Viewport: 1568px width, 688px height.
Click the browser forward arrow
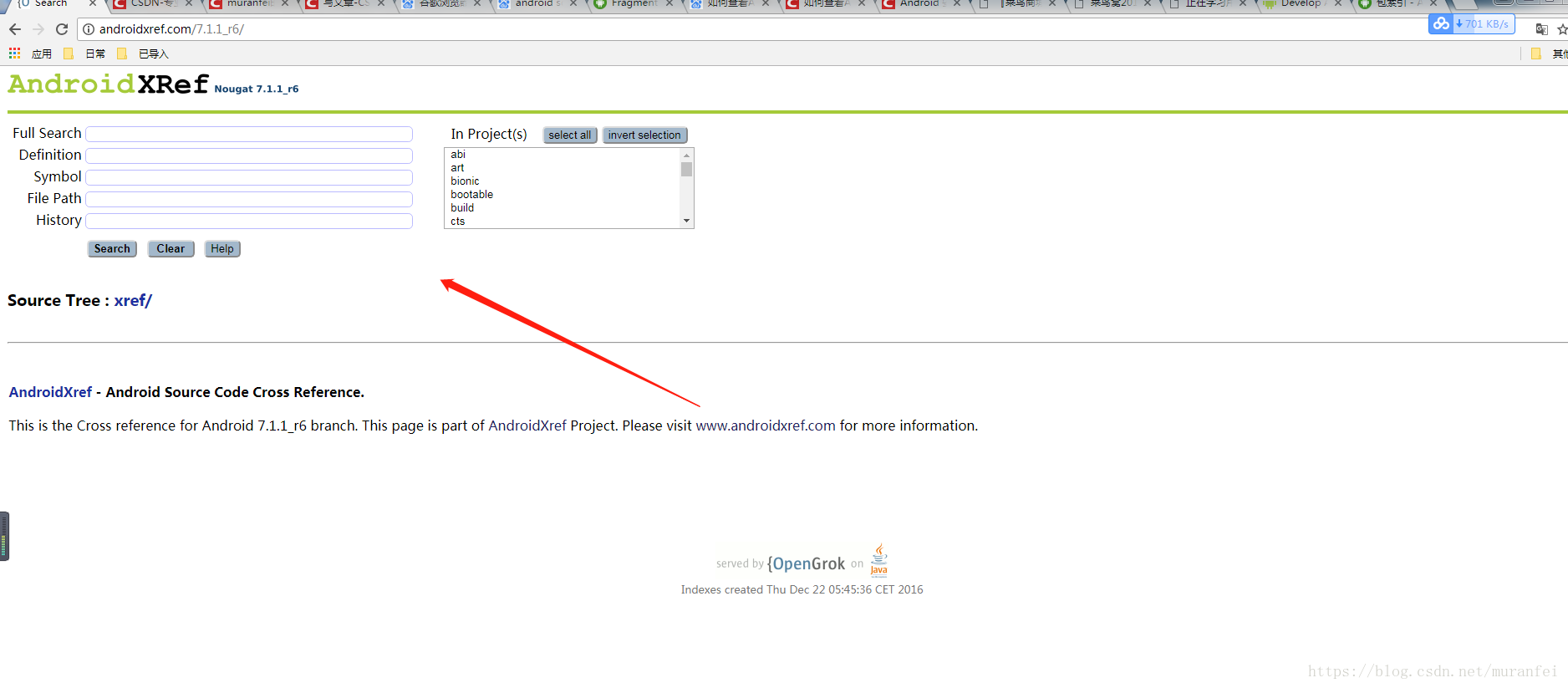pos(38,29)
